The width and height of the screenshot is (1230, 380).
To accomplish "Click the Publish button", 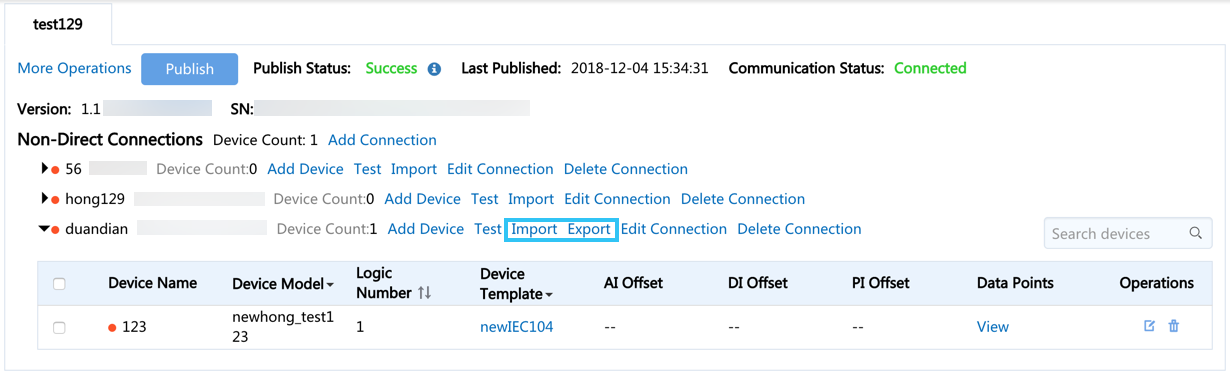I will (x=190, y=69).
